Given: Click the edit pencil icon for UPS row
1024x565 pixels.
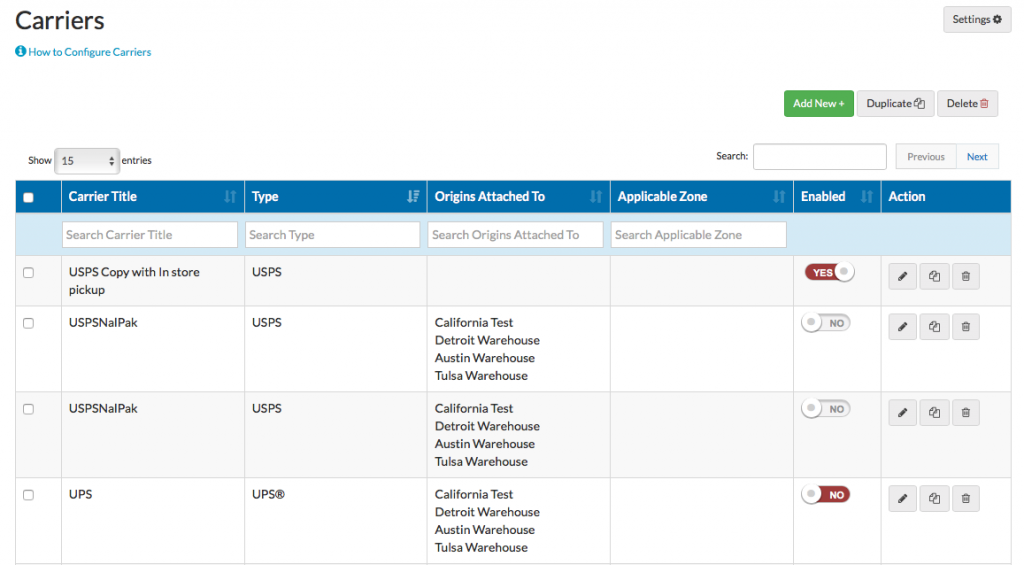Looking at the screenshot, I should [x=902, y=498].
